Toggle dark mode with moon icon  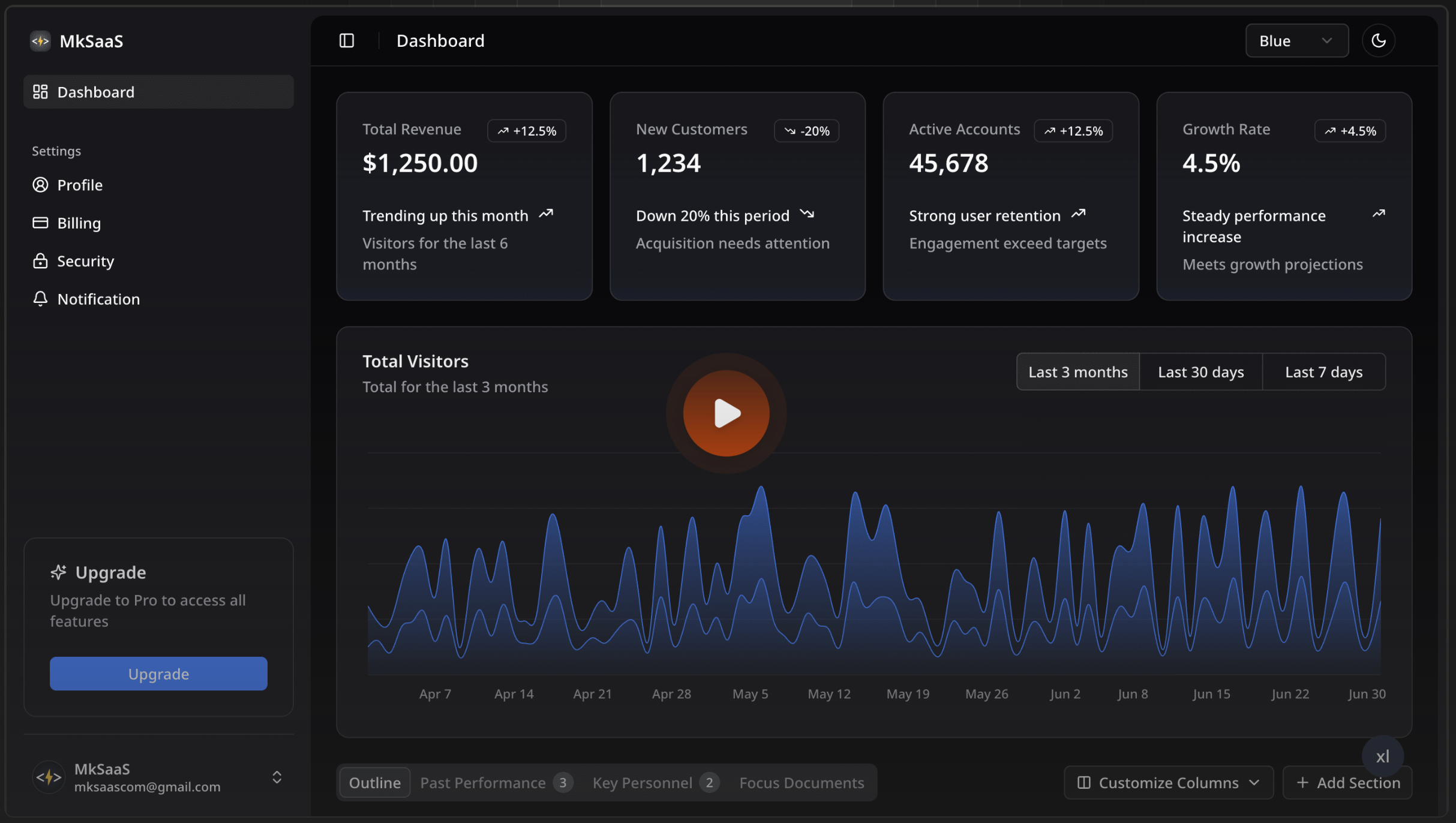1378,41
